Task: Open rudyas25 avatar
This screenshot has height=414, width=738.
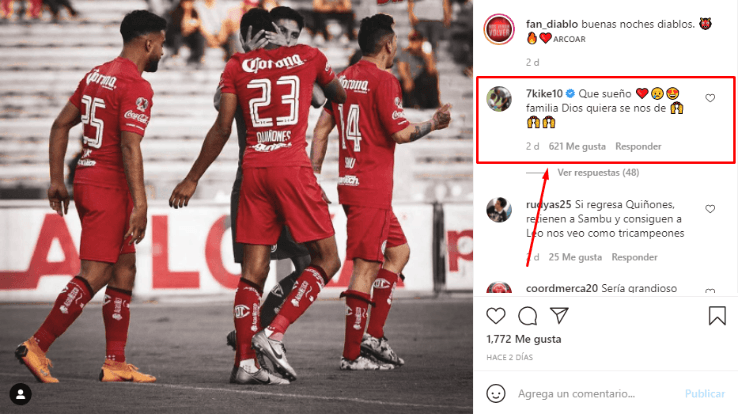Action: tap(499, 210)
